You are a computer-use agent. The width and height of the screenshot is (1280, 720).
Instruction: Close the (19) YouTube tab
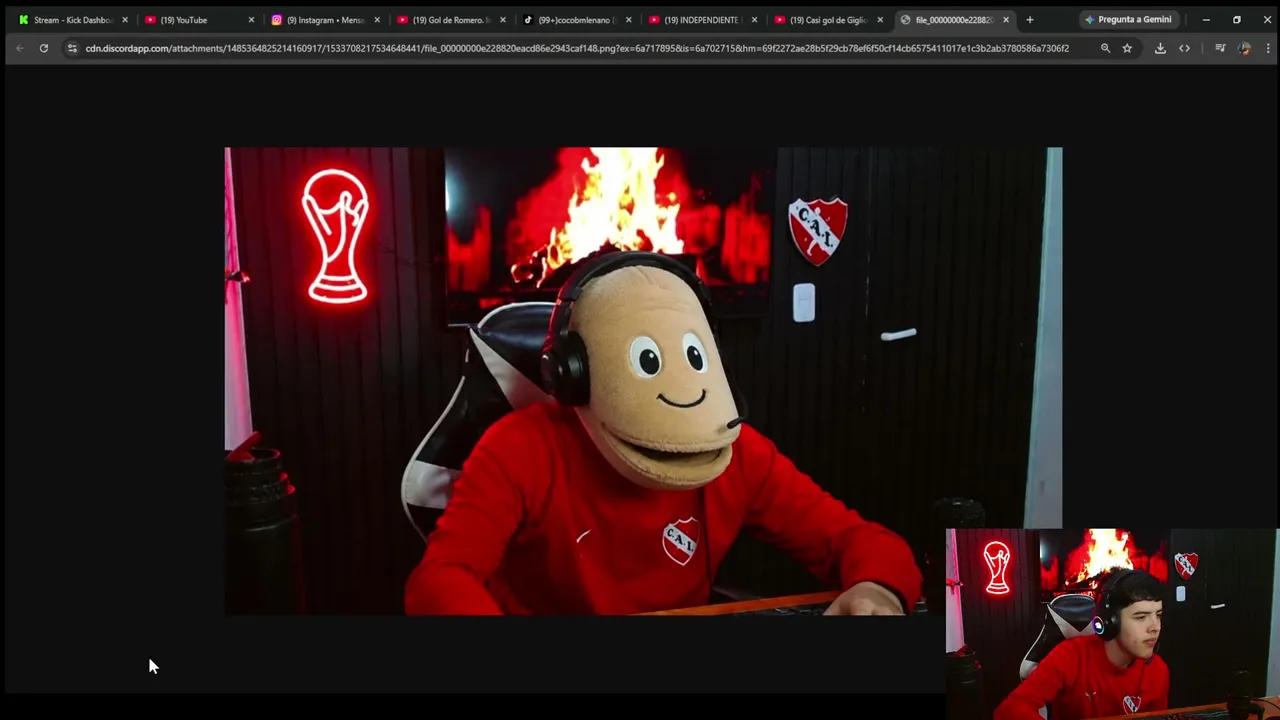coord(251,20)
